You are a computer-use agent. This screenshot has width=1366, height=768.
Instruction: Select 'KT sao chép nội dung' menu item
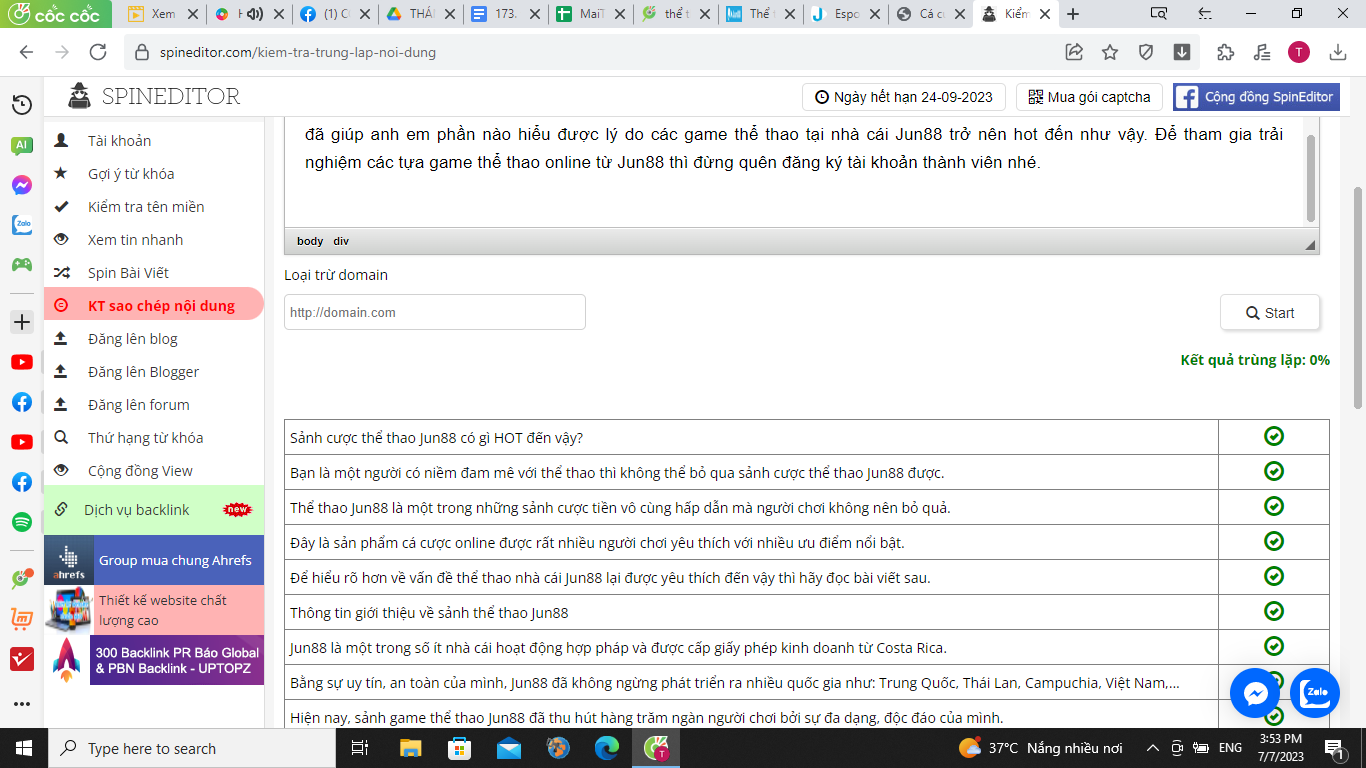click(154, 305)
